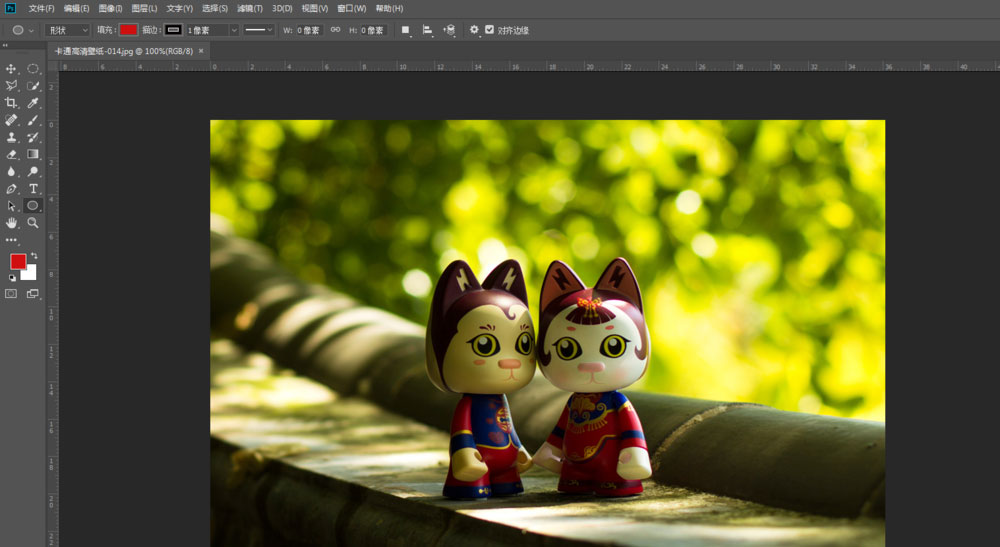Select the Crop tool
This screenshot has width=1000, height=547.
pos(12,103)
